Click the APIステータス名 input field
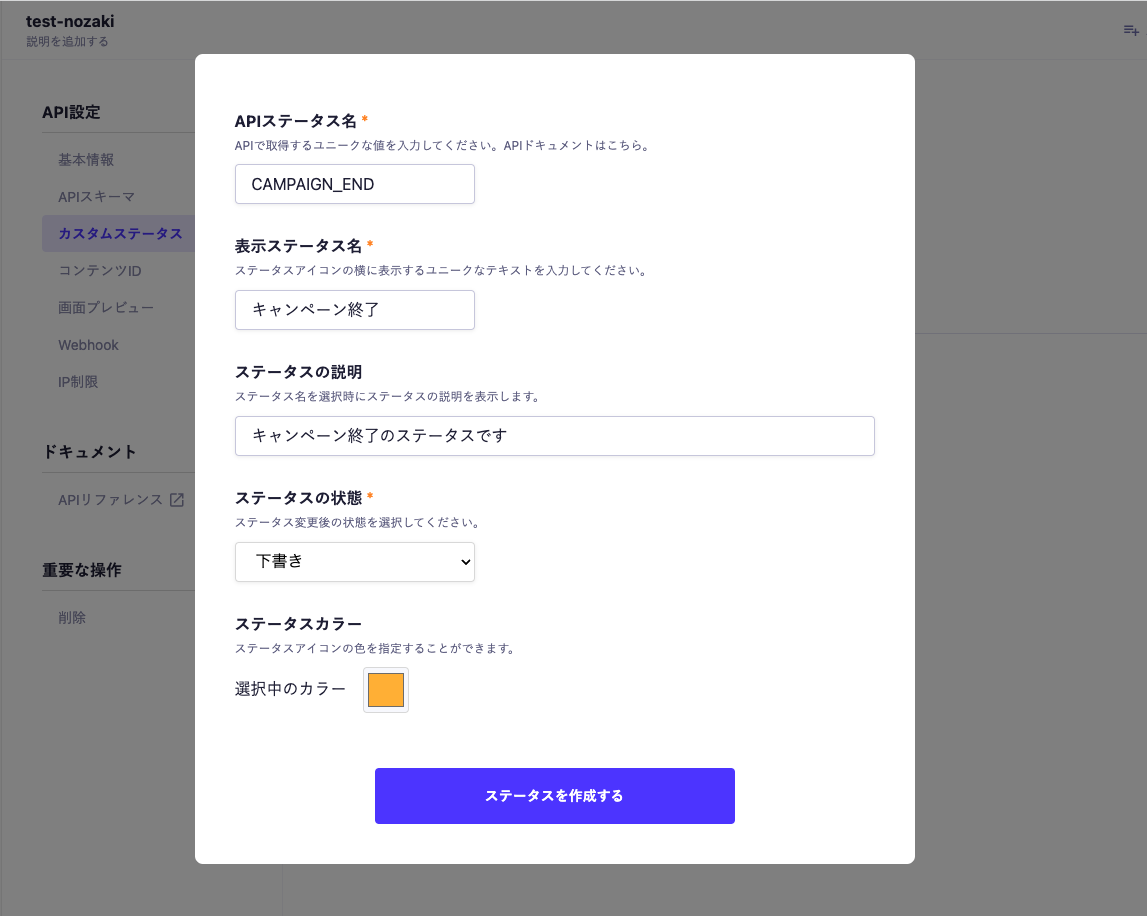The width and height of the screenshot is (1147, 916). tap(354, 185)
